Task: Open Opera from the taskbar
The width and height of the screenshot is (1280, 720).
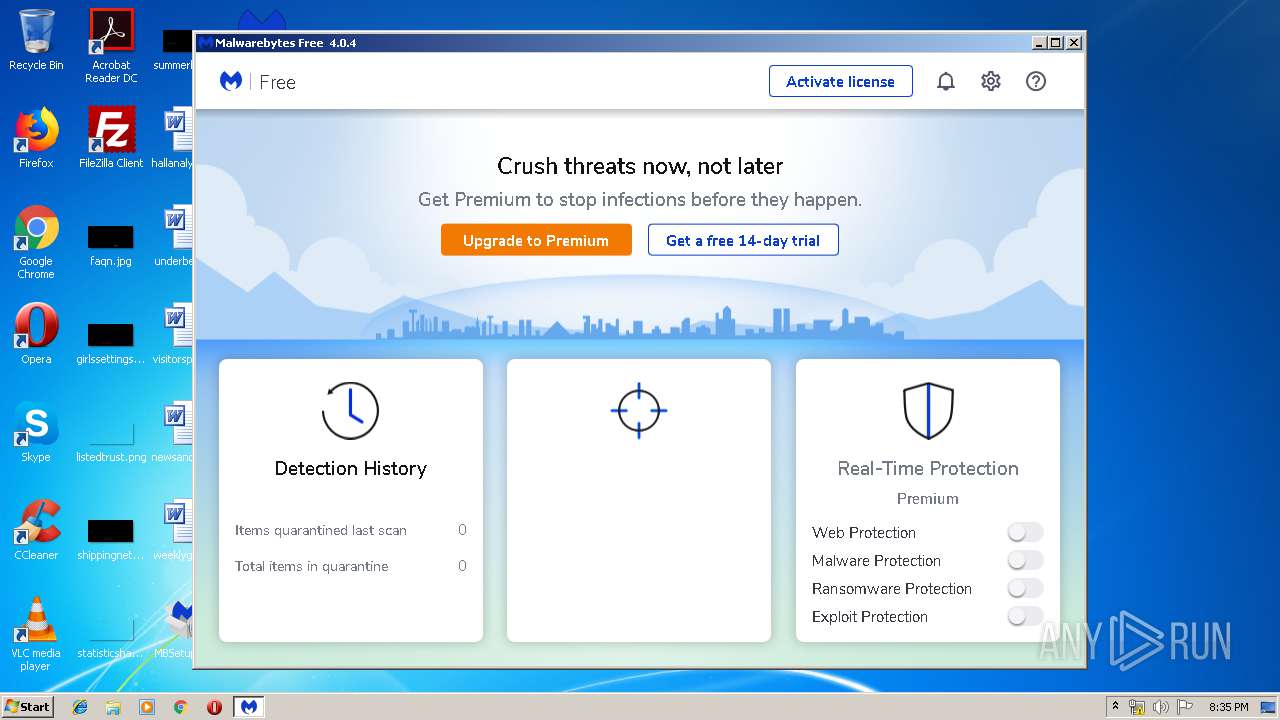Action: click(x=214, y=707)
